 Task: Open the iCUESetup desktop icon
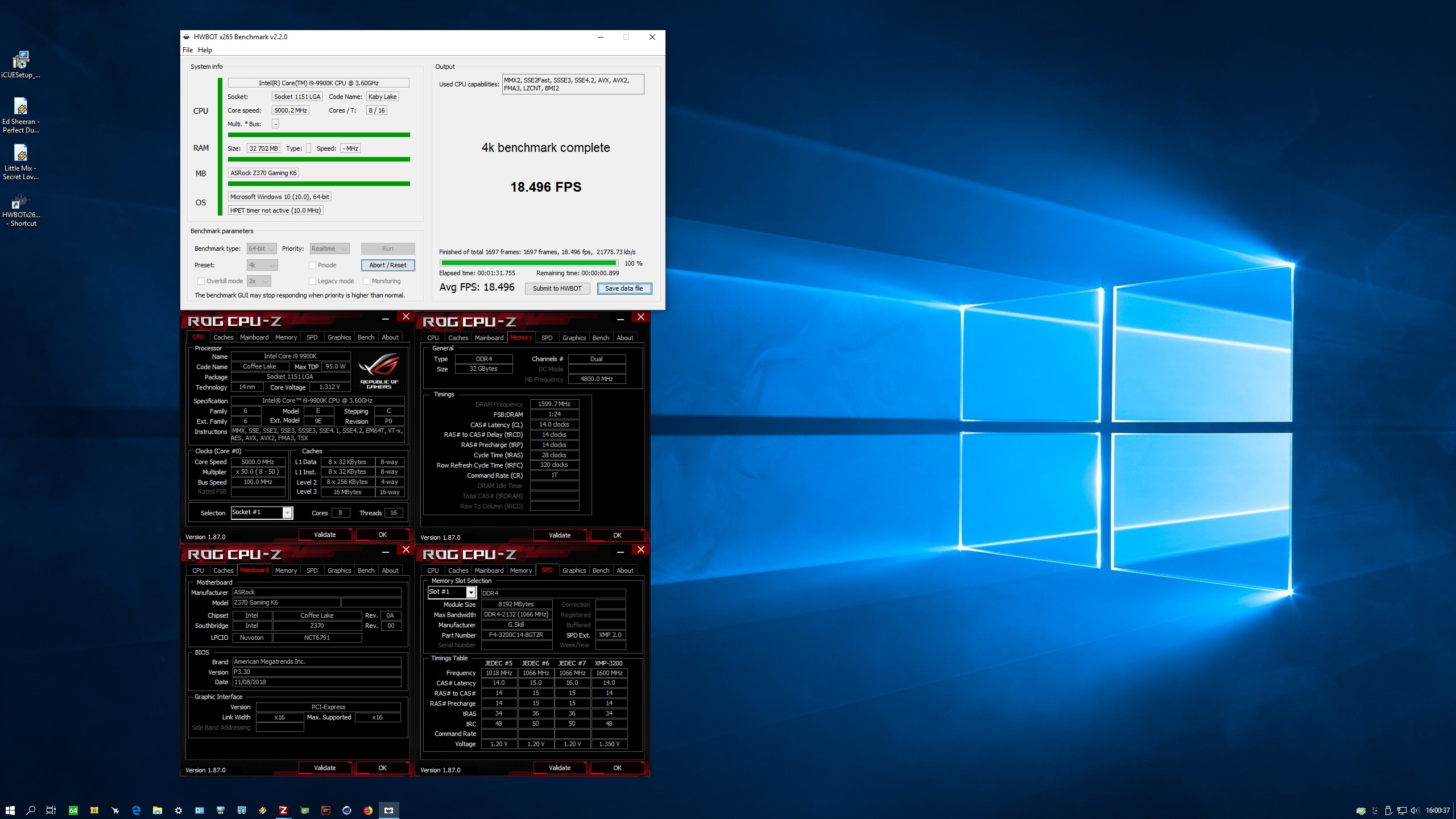pos(21,64)
